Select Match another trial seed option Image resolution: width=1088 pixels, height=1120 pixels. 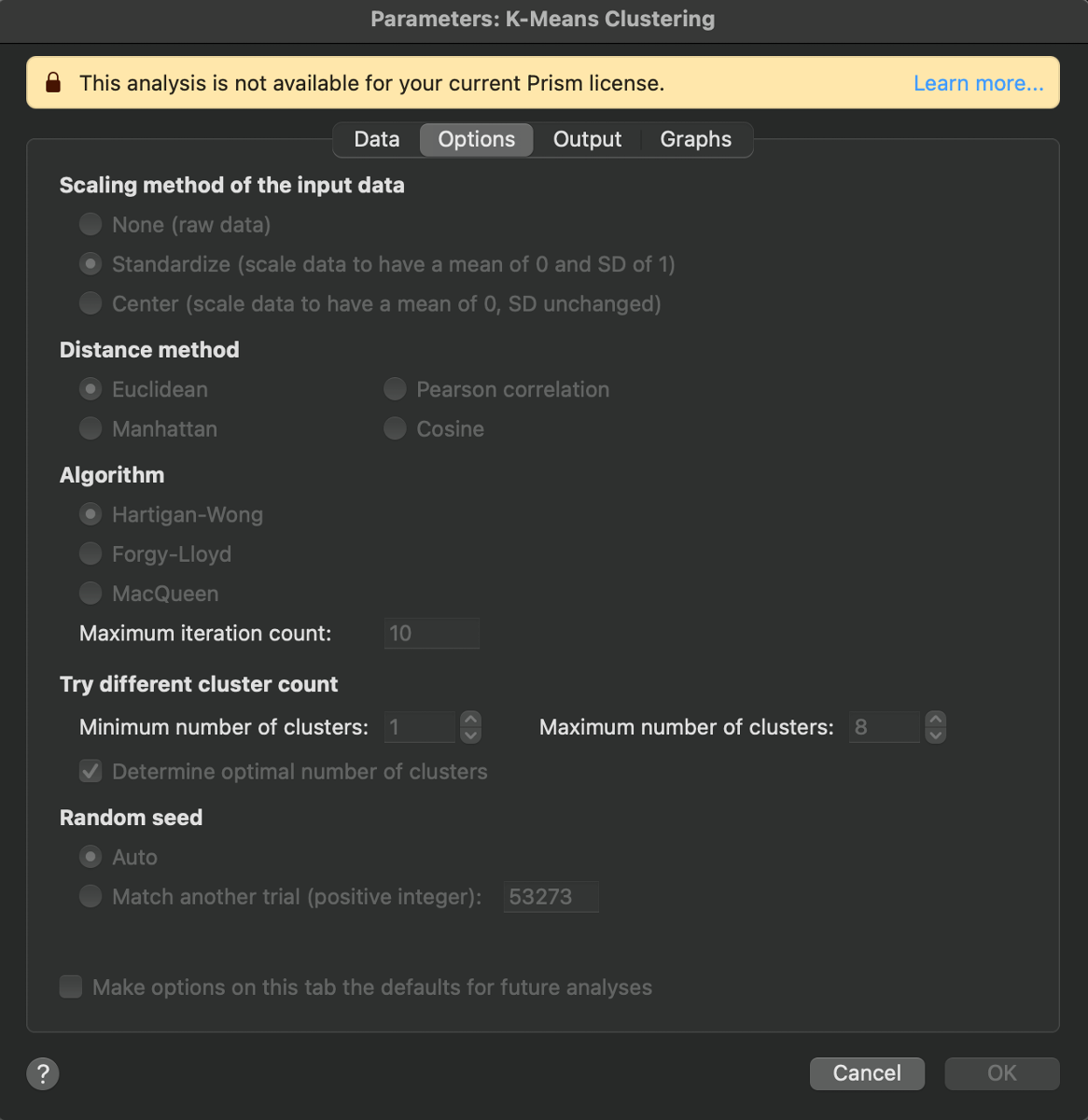coord(91,897)
